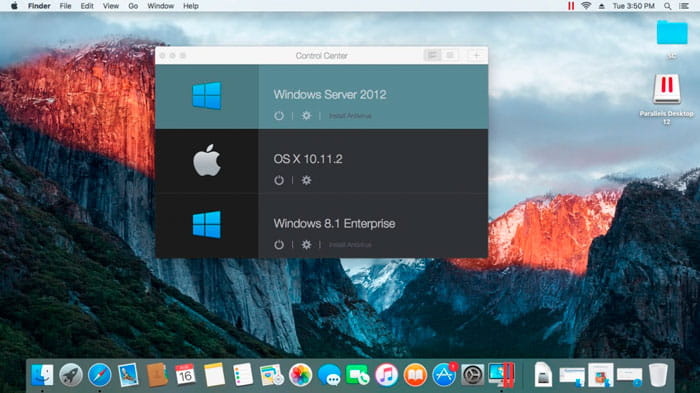Open the Apple menu
Image resolution: width=700 pixels, height=393 pixels.
[14, 6]
